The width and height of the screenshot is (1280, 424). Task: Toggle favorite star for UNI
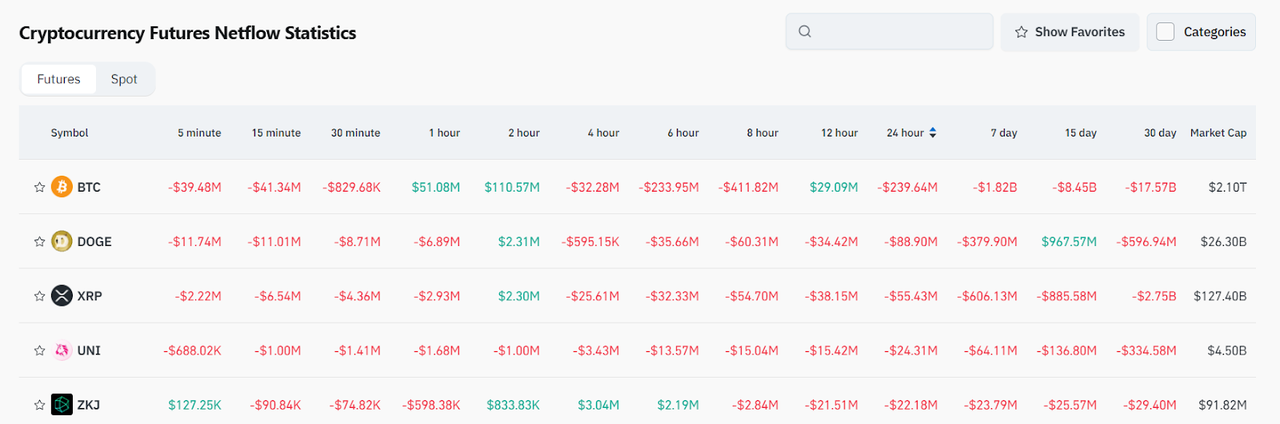[39, 350]
